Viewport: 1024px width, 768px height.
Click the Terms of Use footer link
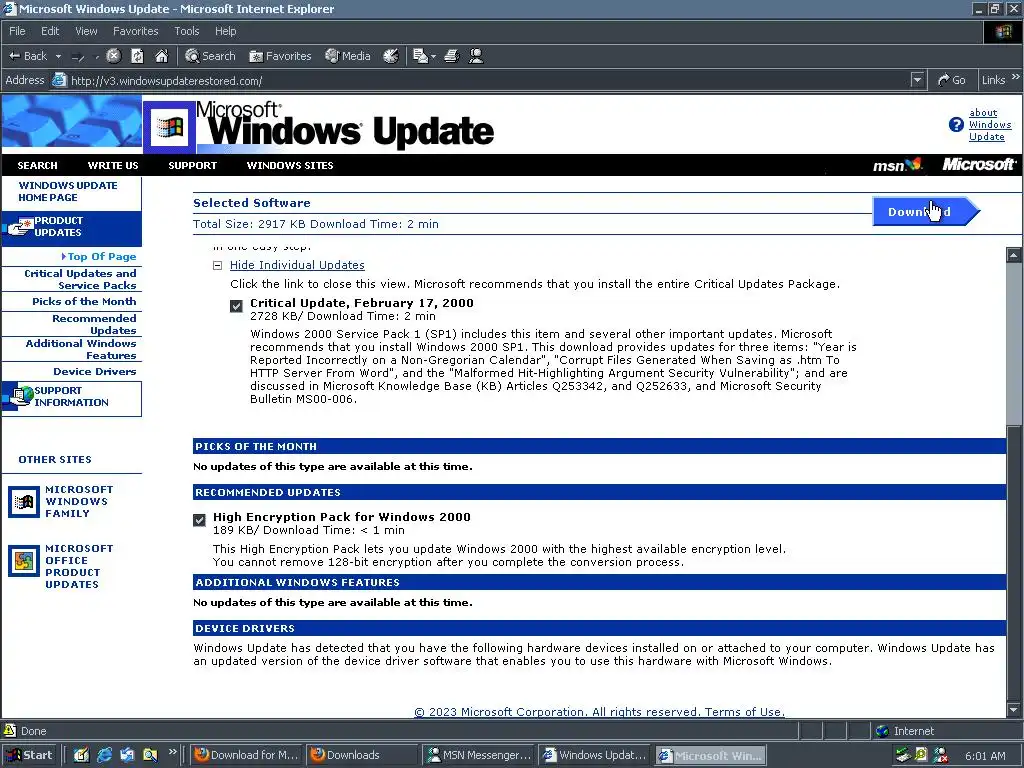(744, 712)
